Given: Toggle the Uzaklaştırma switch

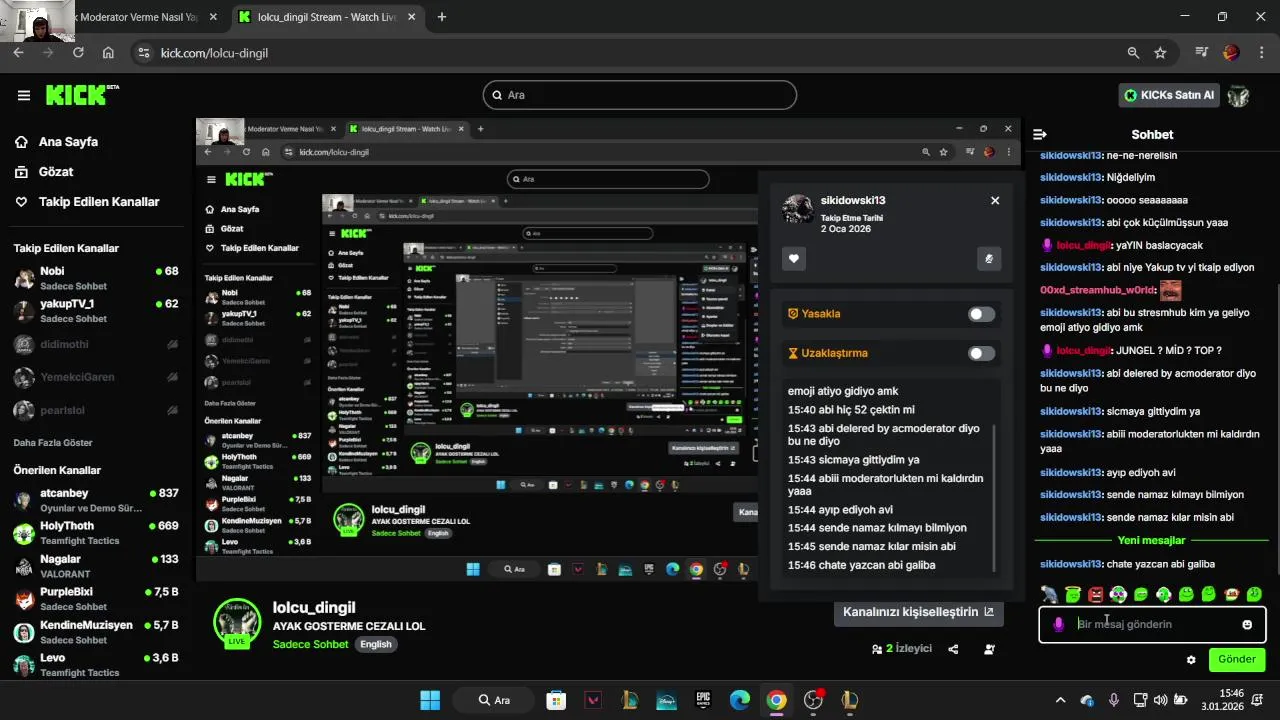Looking at the screenshot, I should pos(982,353).
